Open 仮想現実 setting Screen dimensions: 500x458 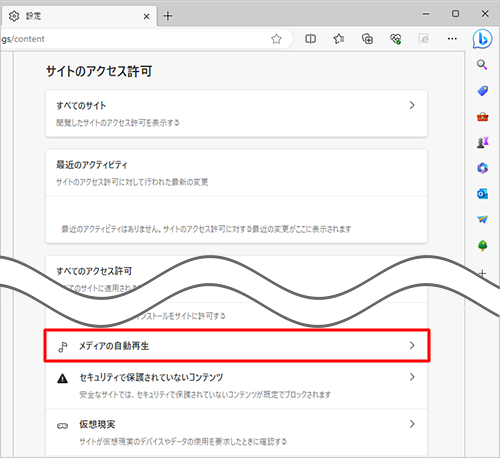(x=236, y=432)
